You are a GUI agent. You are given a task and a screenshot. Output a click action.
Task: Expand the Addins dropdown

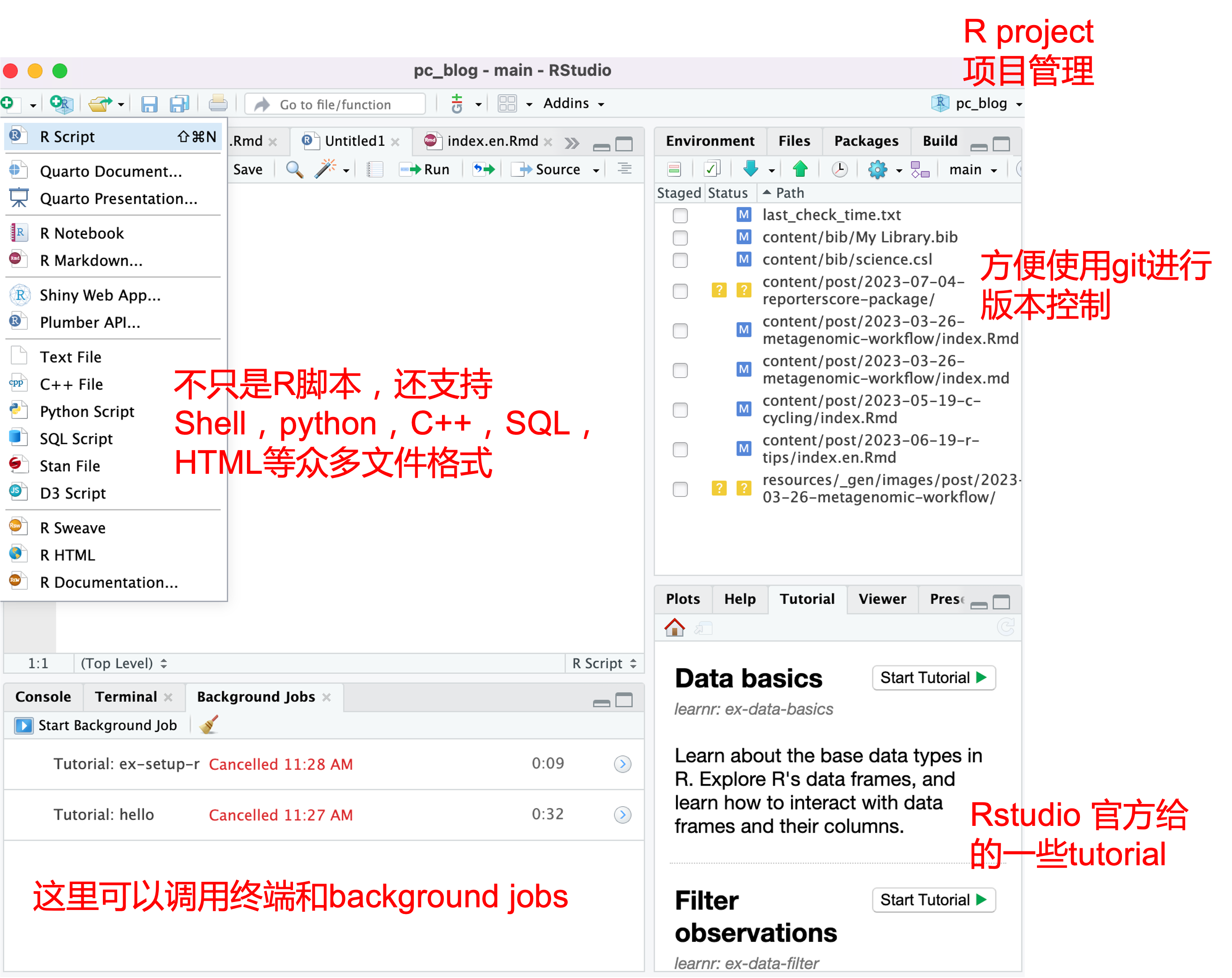click(x=574, y=103)
